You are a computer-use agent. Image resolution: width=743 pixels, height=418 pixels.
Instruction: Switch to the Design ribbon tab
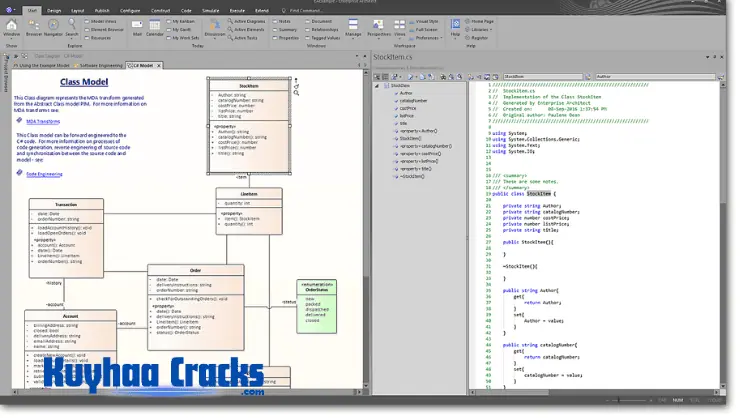point(53,11)
